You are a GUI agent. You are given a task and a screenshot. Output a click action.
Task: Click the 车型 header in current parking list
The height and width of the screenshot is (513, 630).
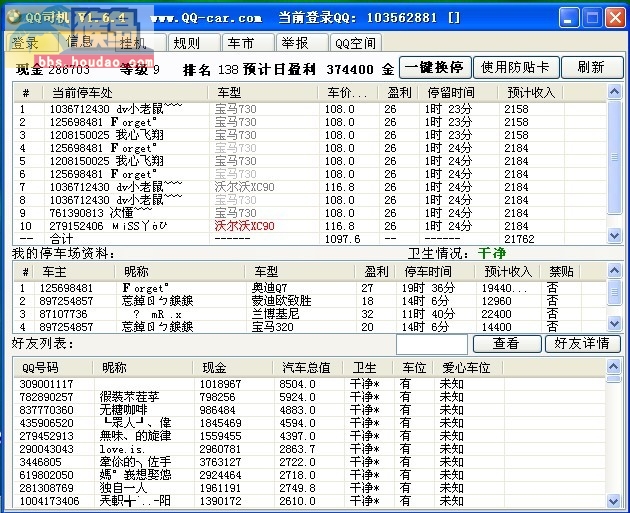coord(263,93)
